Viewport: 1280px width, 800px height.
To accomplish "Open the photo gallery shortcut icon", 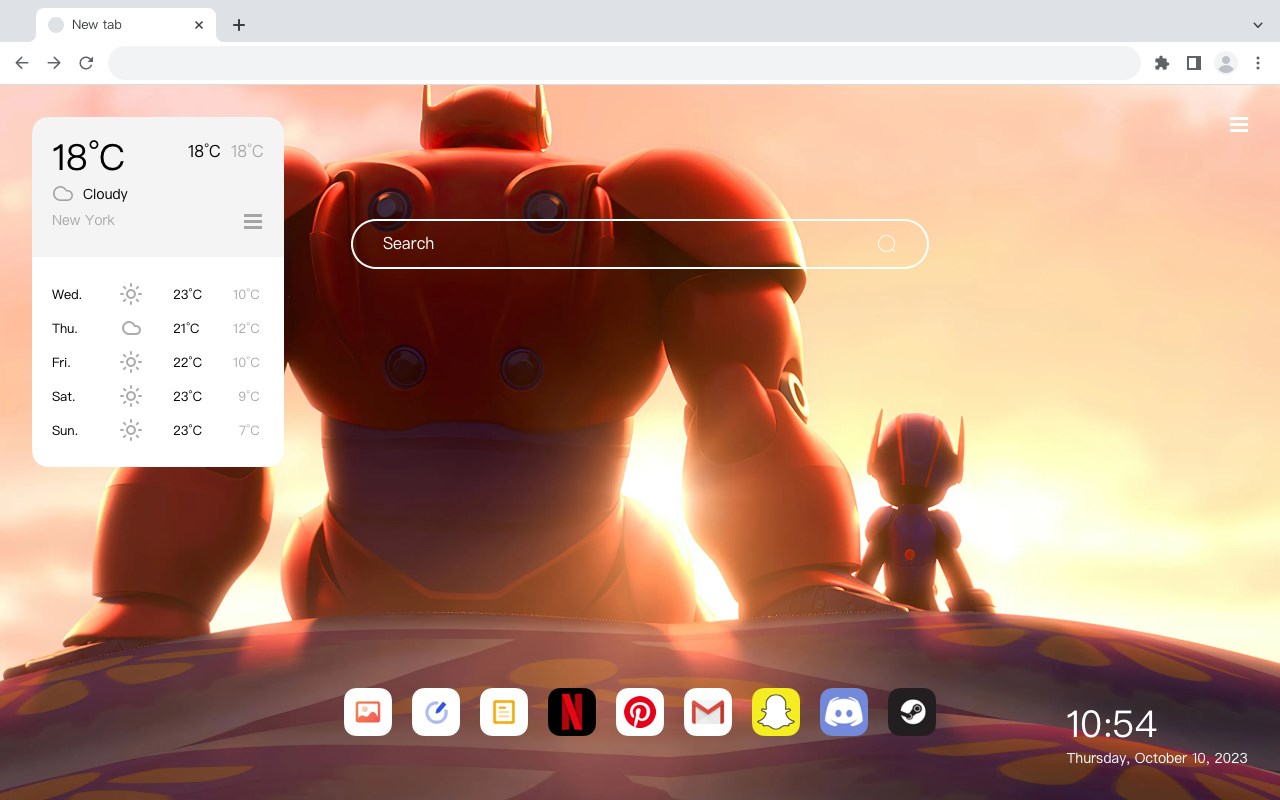I will pos(368,712).
